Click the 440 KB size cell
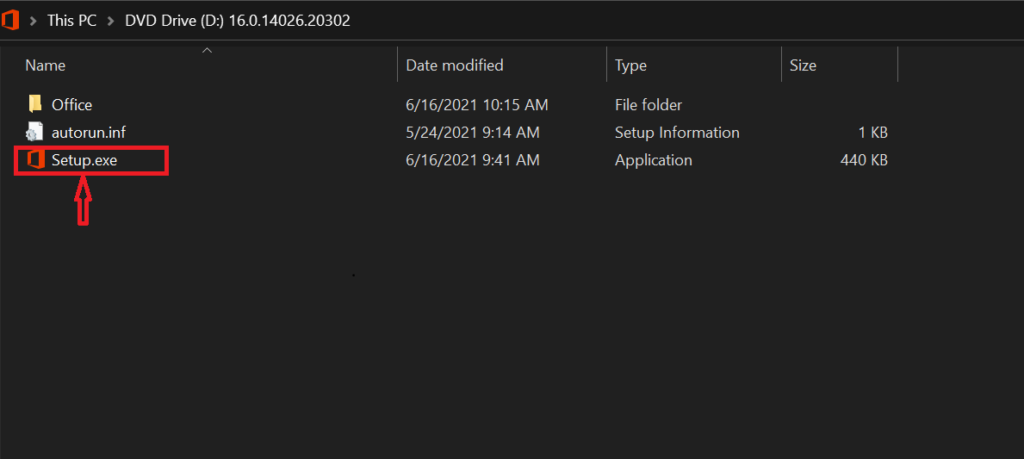The image size is (1024, 459). [864, 160]
